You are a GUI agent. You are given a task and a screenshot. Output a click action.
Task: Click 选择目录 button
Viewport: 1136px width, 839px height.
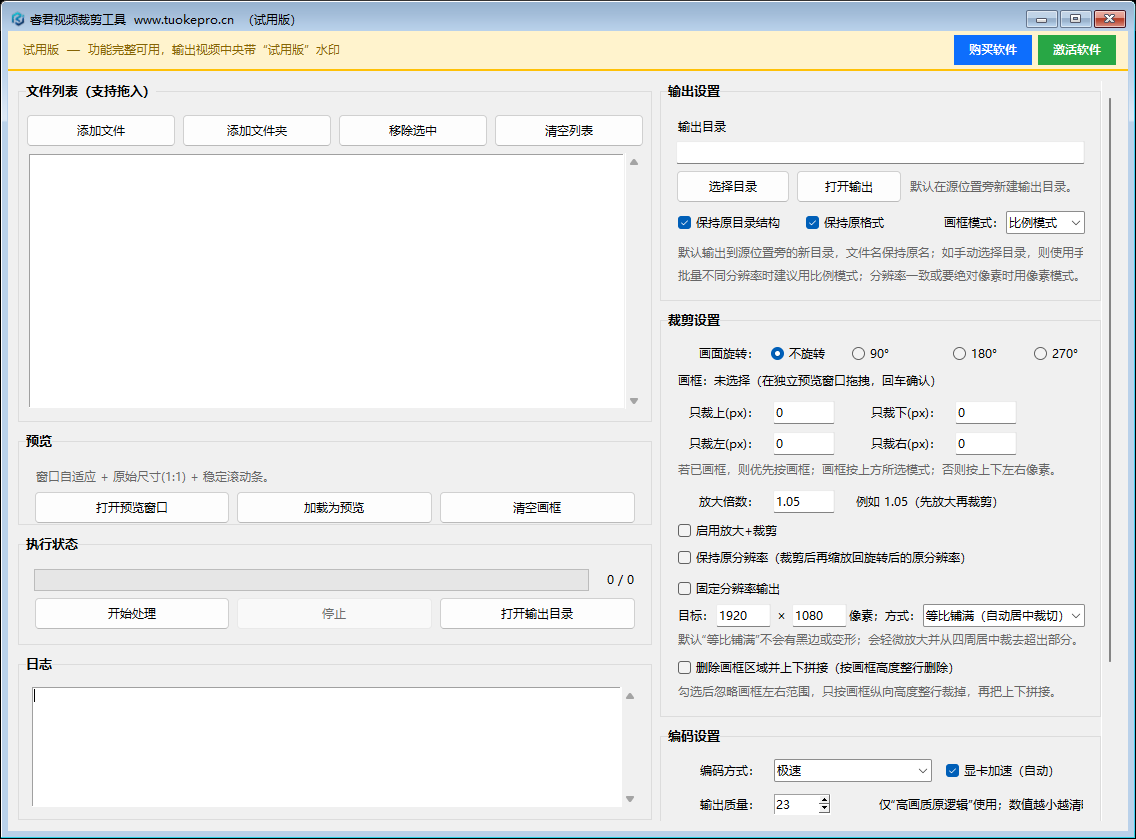[x=732, y=187]
